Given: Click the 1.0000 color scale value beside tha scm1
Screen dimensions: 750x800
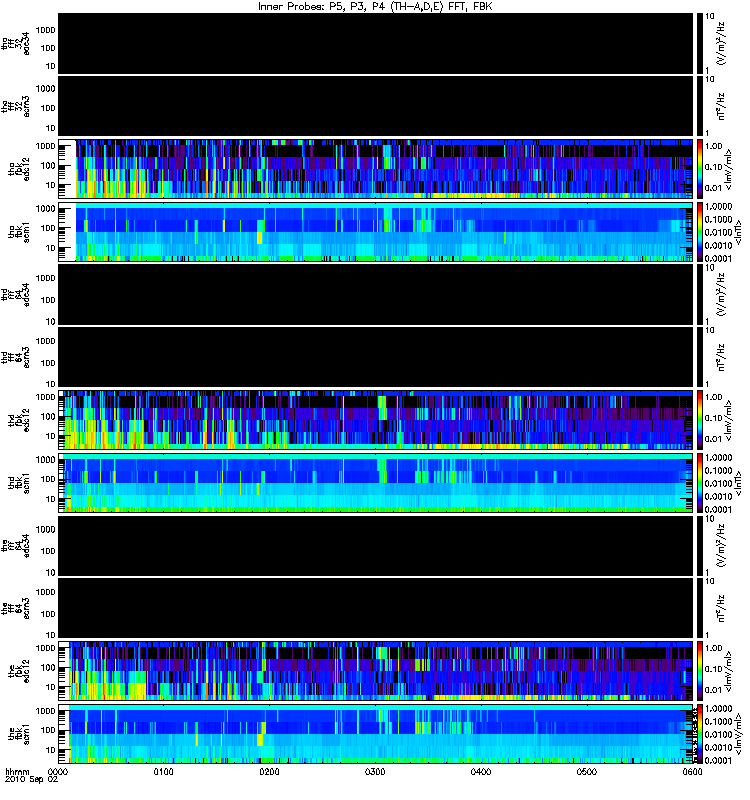Looking at the screenshot, I should tap(718, 206).
